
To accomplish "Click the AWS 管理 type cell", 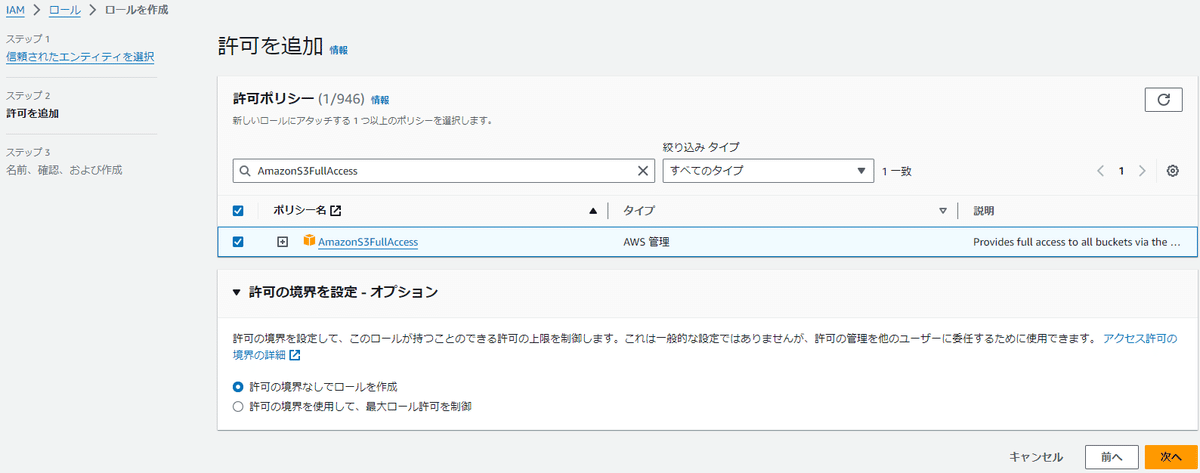I will (646, 242).
